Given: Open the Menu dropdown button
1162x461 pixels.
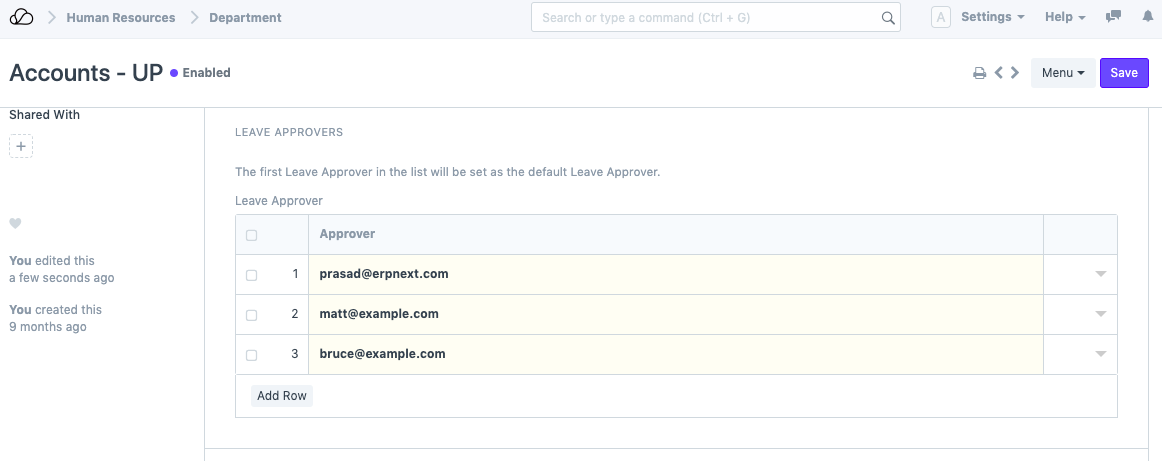Looking at the screenshot, I should click(1062, 73).
